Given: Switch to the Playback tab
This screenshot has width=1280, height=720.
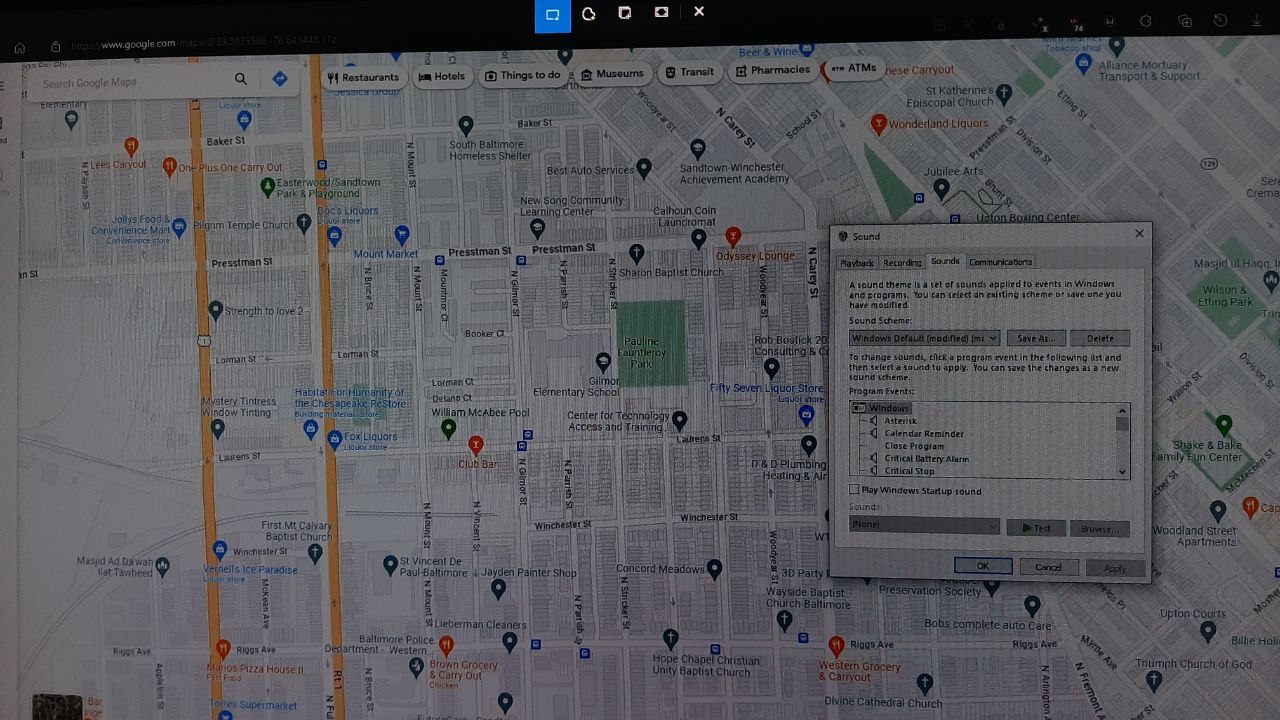Looking at the screenshot, I should (857, 263).
